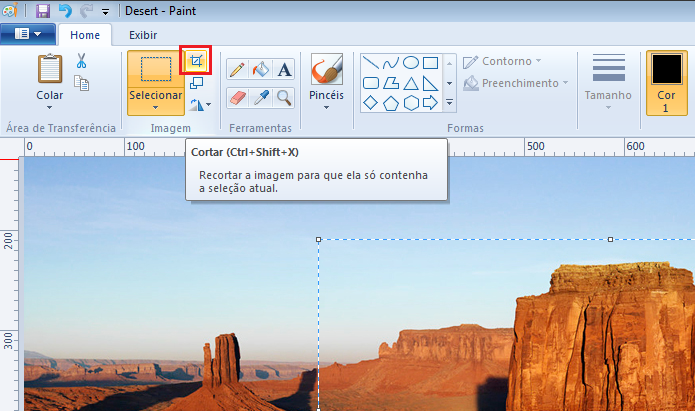Expand the full shapes gallery
The image size is (695, 411).
(449, 102)
